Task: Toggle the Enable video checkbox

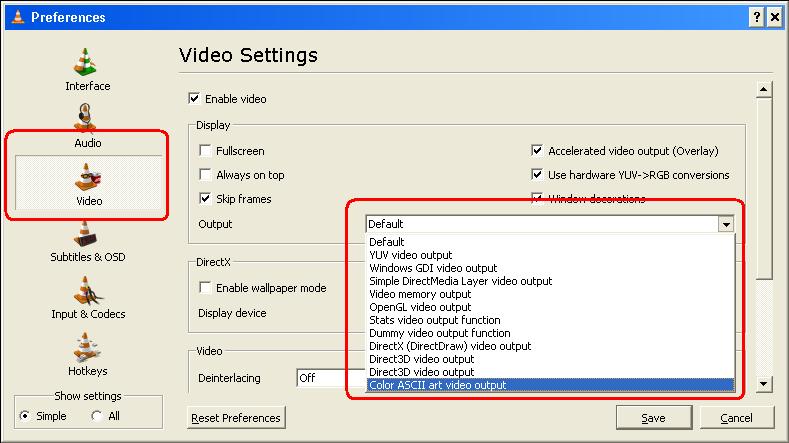Action: 194,98
